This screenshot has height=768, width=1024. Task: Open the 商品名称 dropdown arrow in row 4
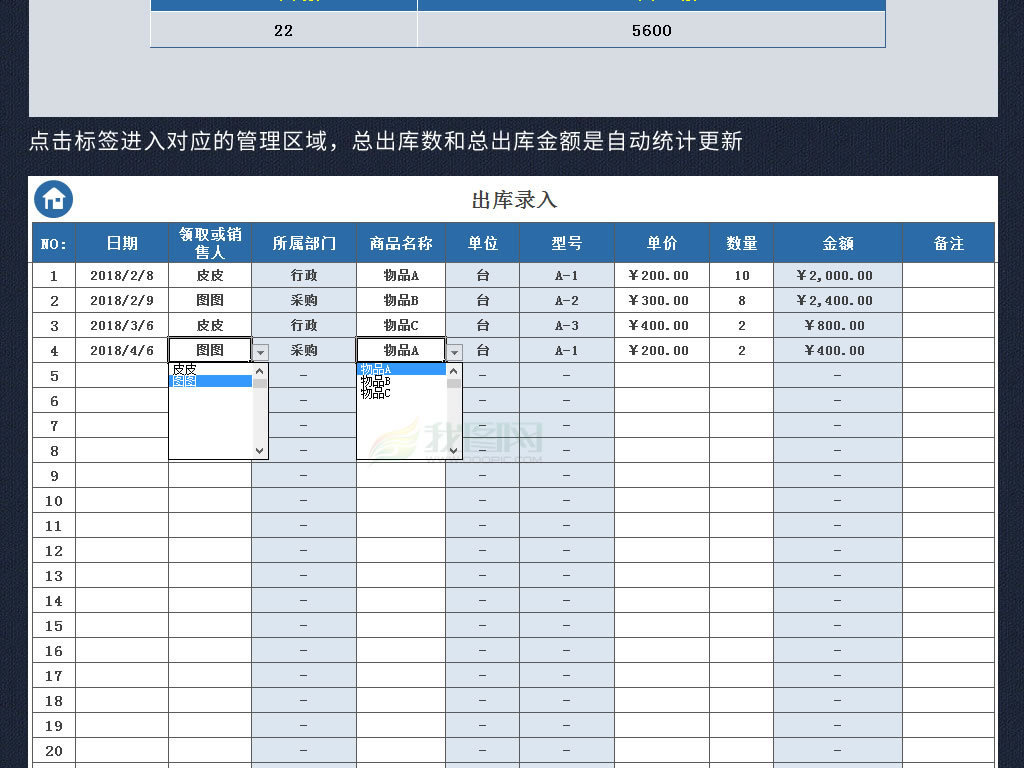pos(455,350)
